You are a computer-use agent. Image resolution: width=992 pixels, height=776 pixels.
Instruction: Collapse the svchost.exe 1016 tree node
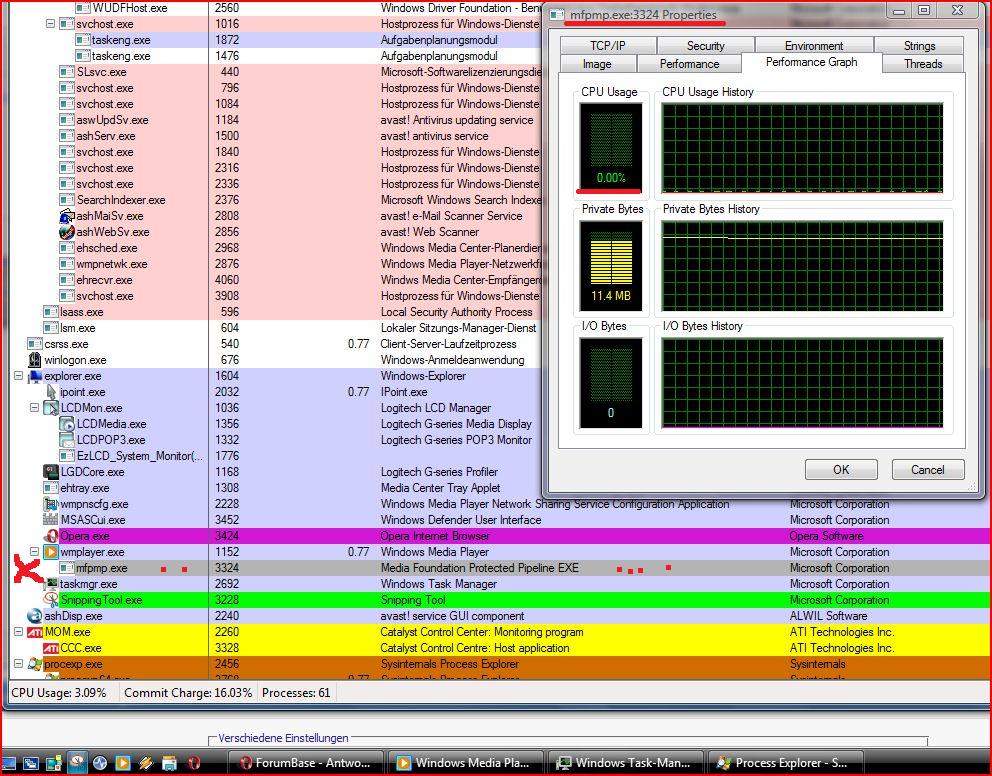pos(51,24)
